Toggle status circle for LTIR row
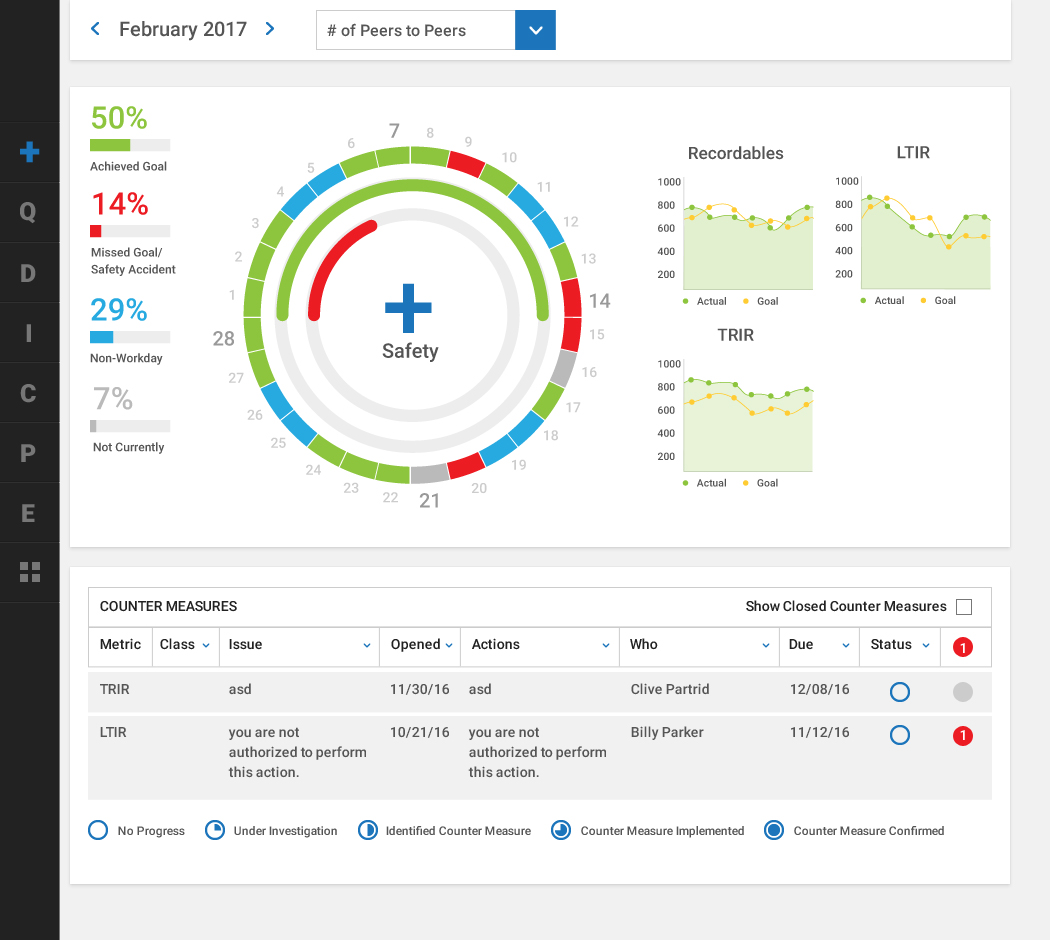This screenshot has width=1050, height=940. pyautogui.click(x=900, y=735)
